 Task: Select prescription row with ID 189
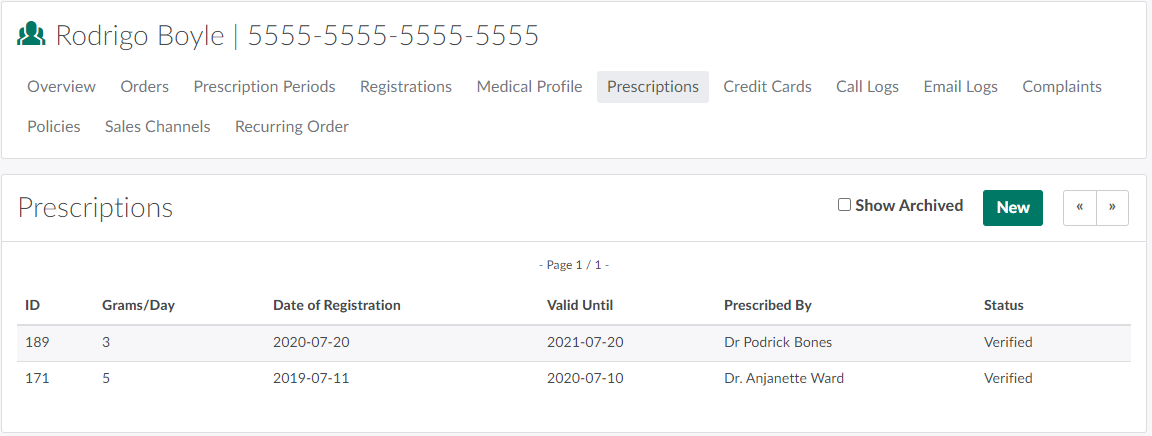tap(38, 342)
